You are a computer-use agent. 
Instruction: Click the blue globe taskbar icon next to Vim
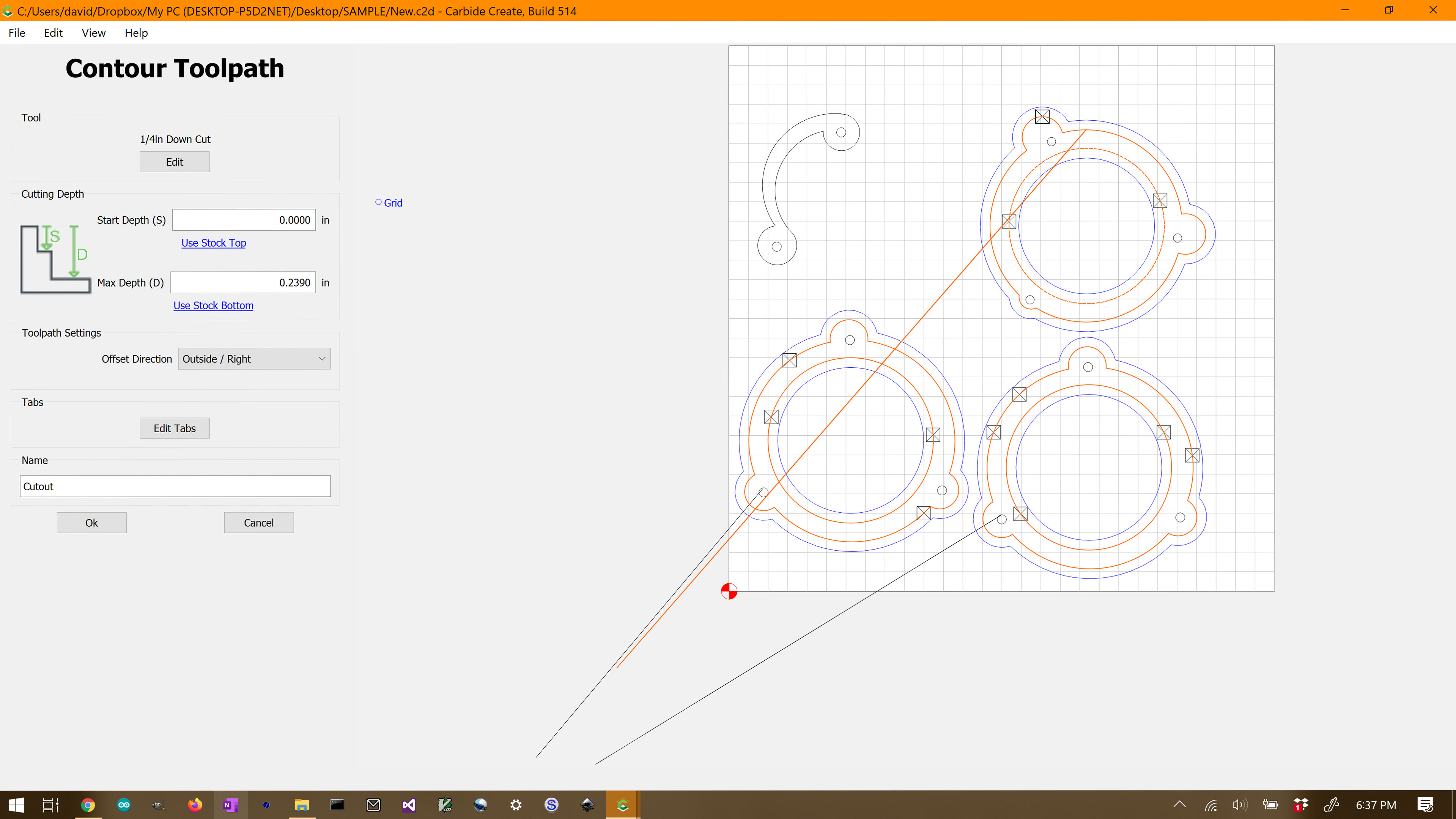480,805
